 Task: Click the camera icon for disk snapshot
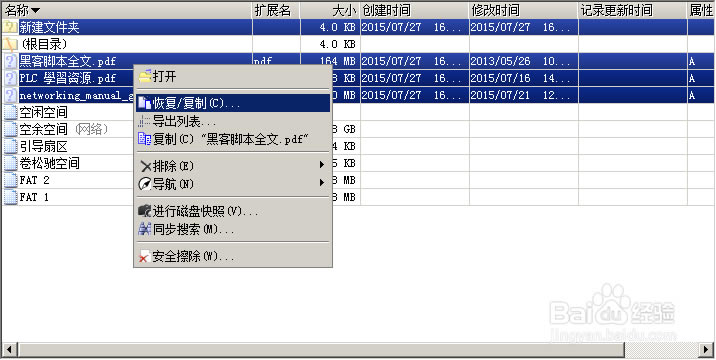(x=145, y=211)
